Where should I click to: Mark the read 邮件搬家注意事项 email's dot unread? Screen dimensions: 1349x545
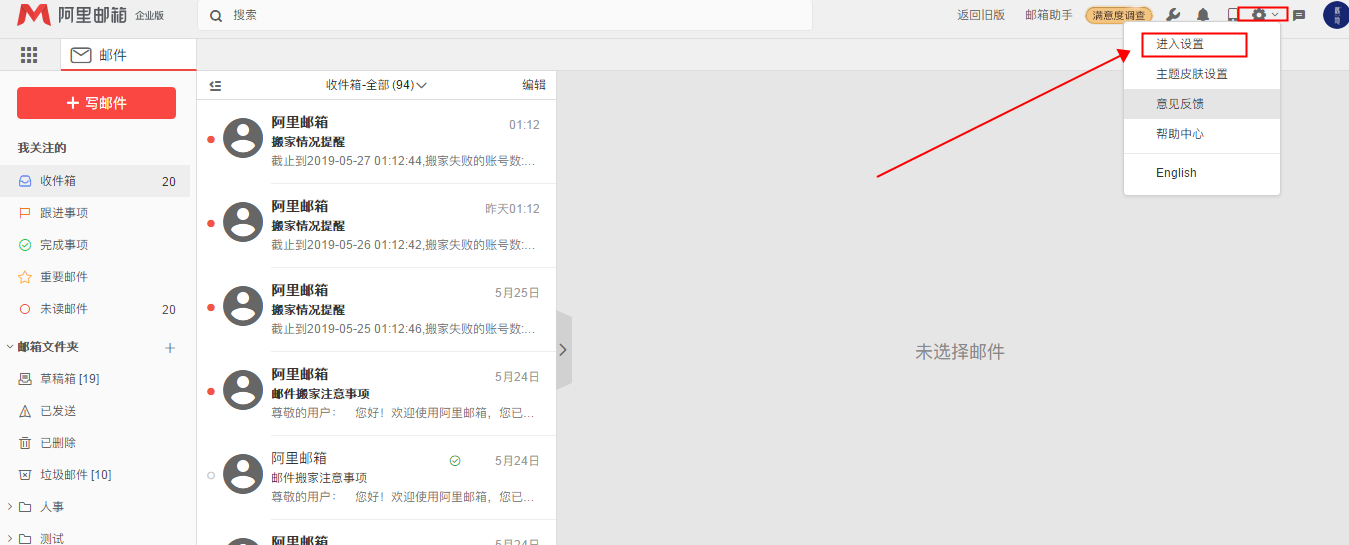211,476
